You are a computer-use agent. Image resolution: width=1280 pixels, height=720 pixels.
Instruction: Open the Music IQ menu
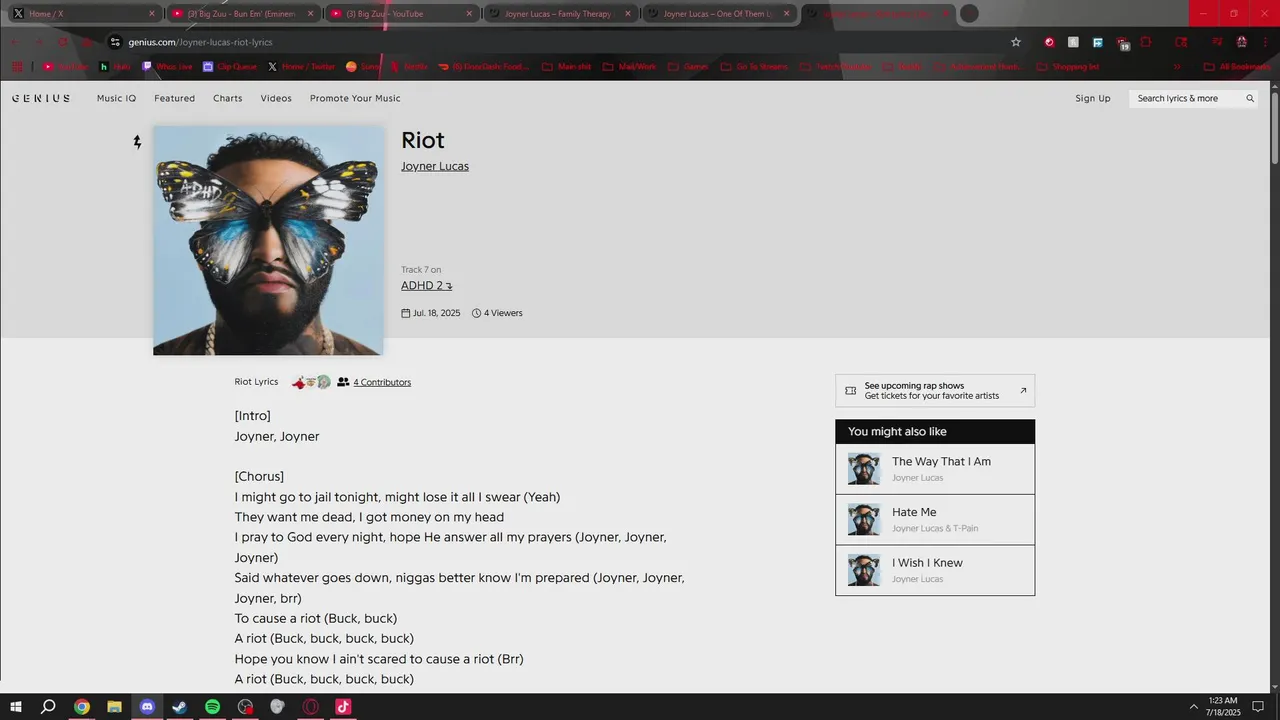(x=116, y=98)
